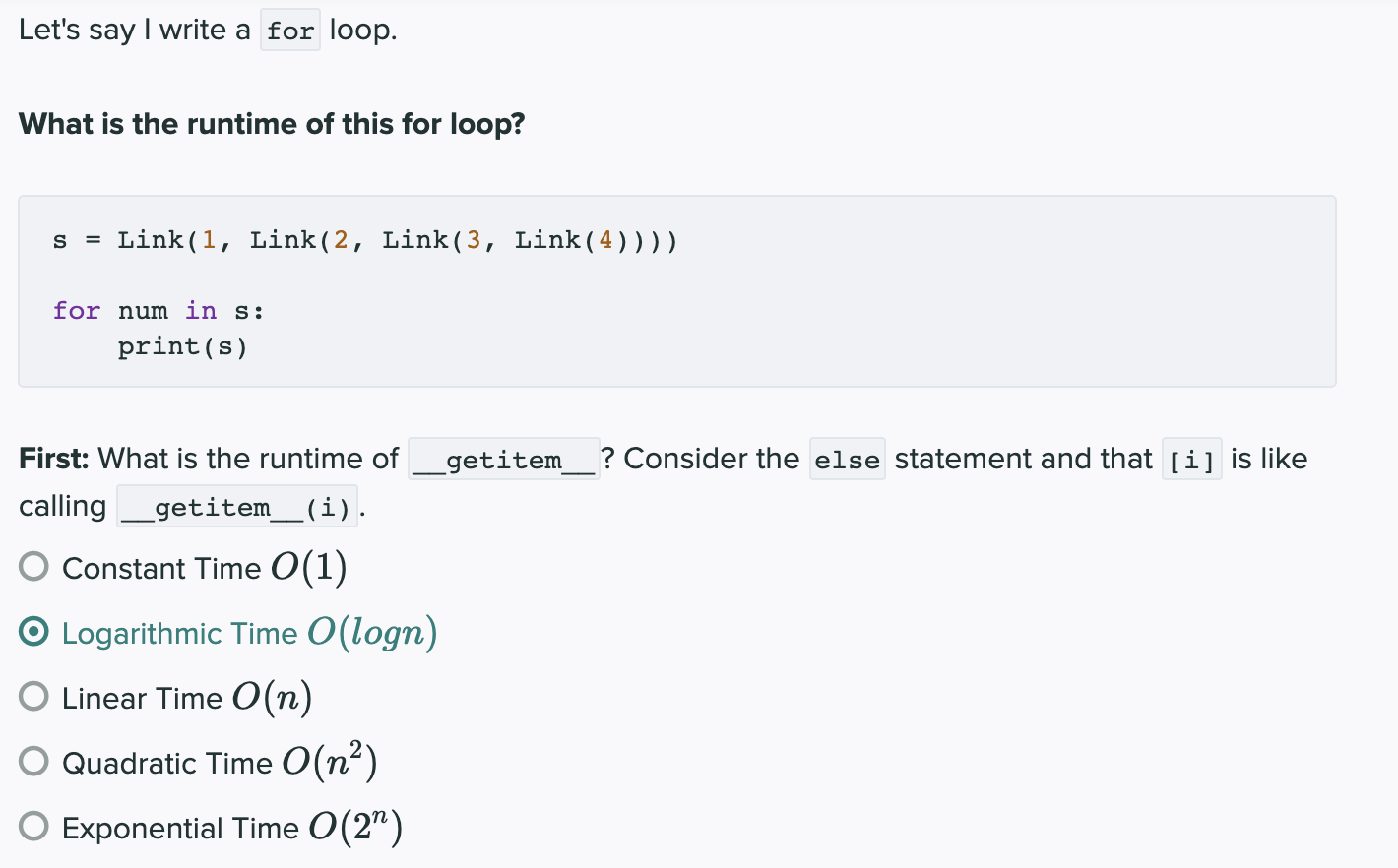Click the 'What is the runtime' bold heading
This screenshot has width=1398, height=868.
[x=272, y=124]
